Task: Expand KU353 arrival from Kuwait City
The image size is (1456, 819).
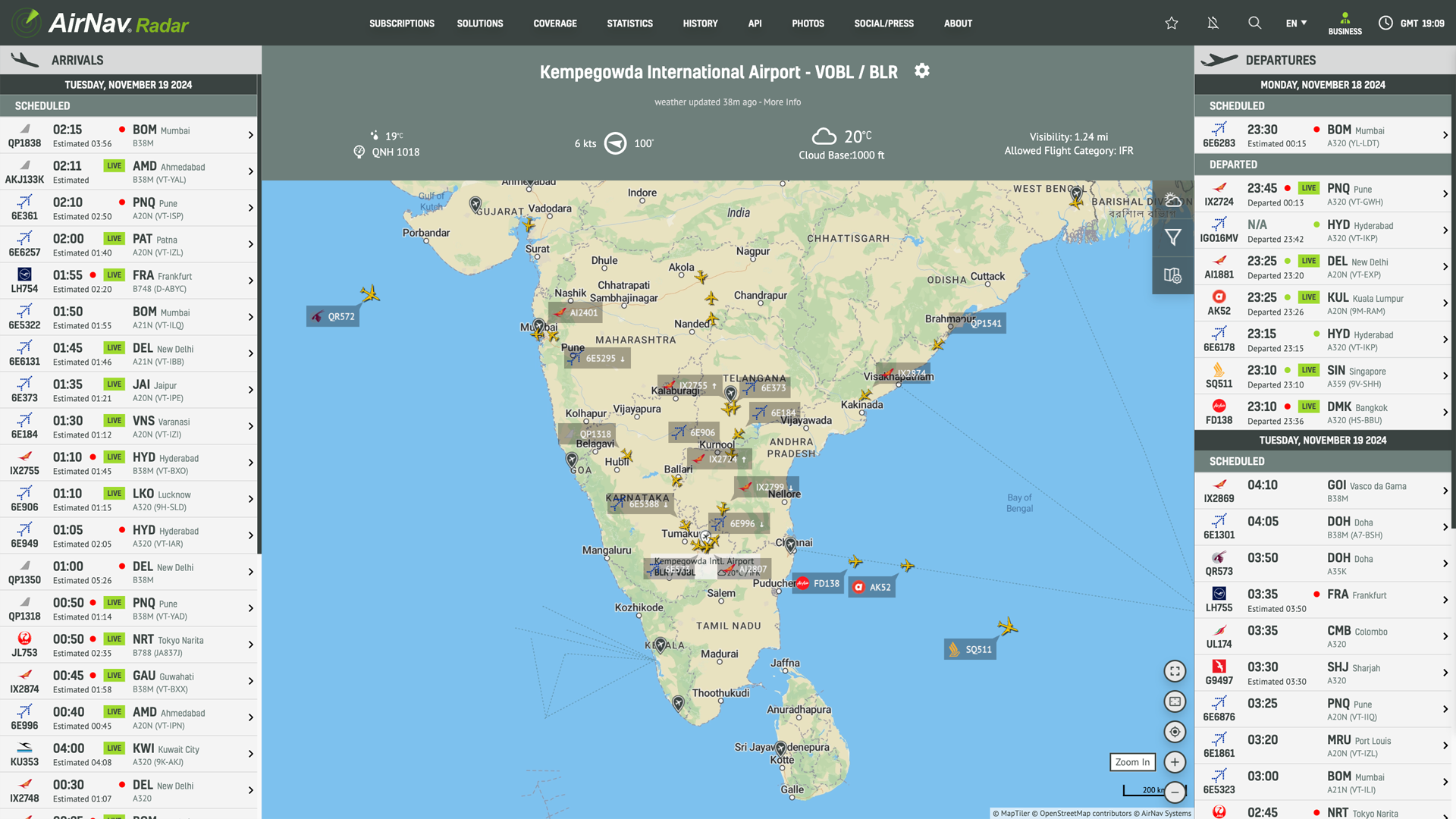Action: point(129,754)
